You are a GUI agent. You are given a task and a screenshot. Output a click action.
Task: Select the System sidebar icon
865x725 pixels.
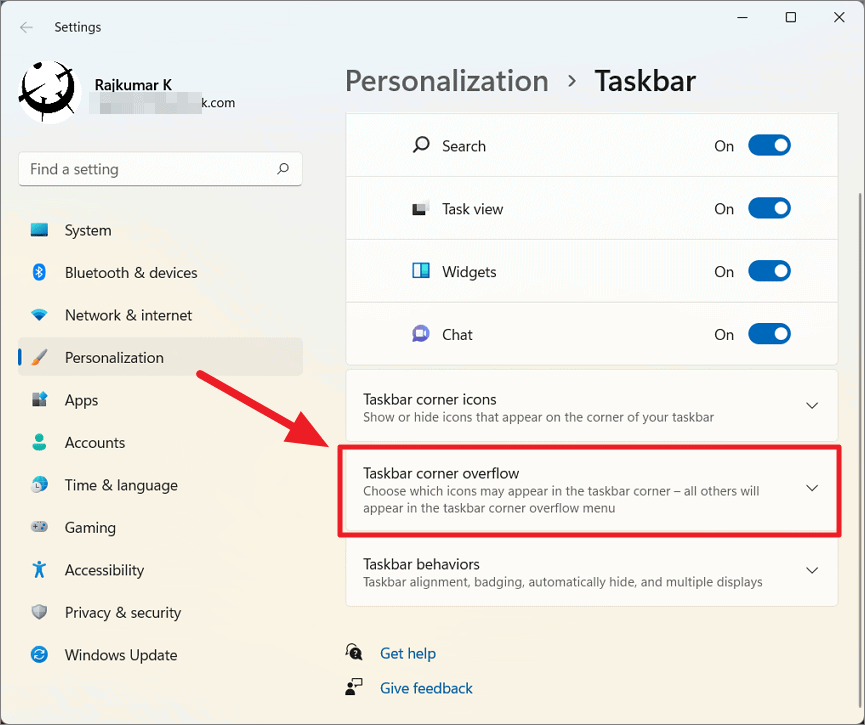tap(39, 230)
